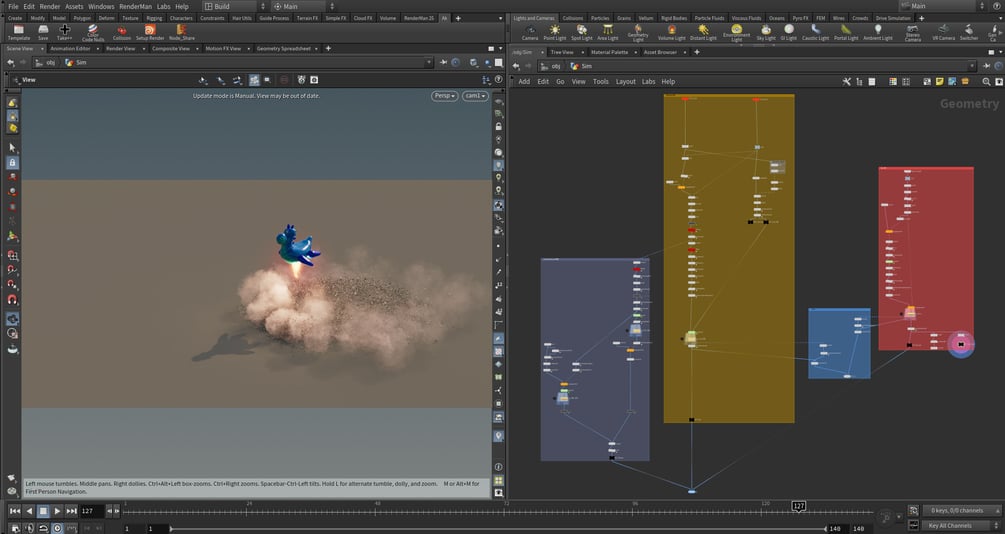Click the range slider end handle near 140
This screenshot has width=1005, height=534.
[x=825, y=528]
